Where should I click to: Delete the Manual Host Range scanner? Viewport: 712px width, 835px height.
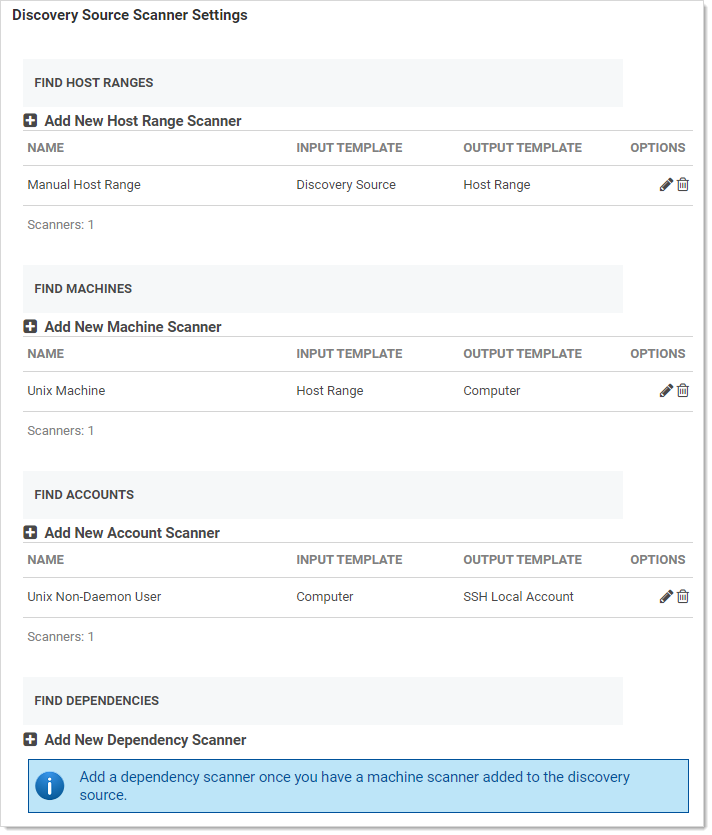(x=683, y=185)
